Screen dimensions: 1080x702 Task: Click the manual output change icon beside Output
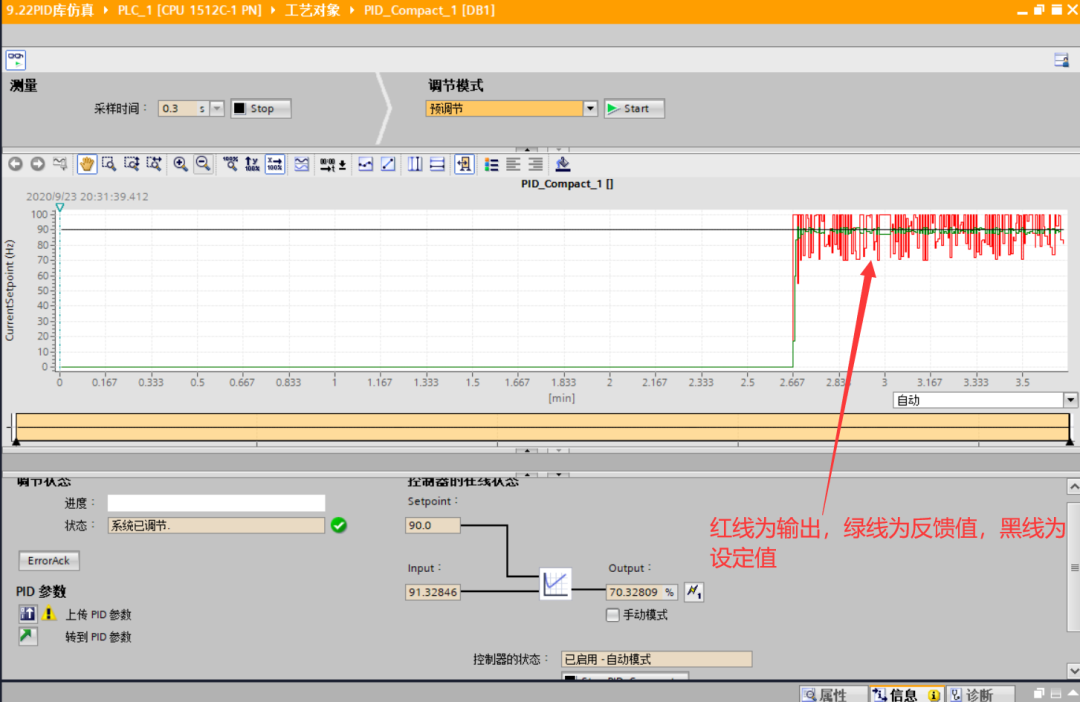(x=694, y=592)
